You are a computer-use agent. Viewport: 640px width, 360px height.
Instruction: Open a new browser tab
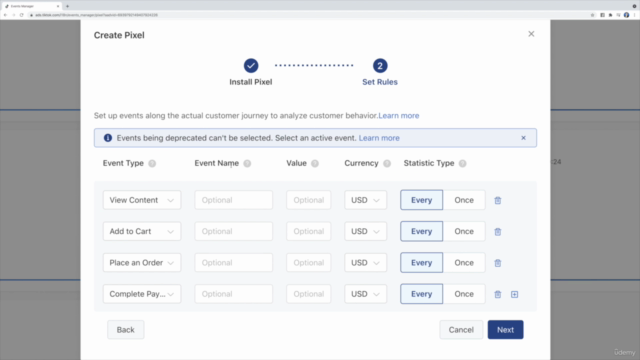point(67,6)
